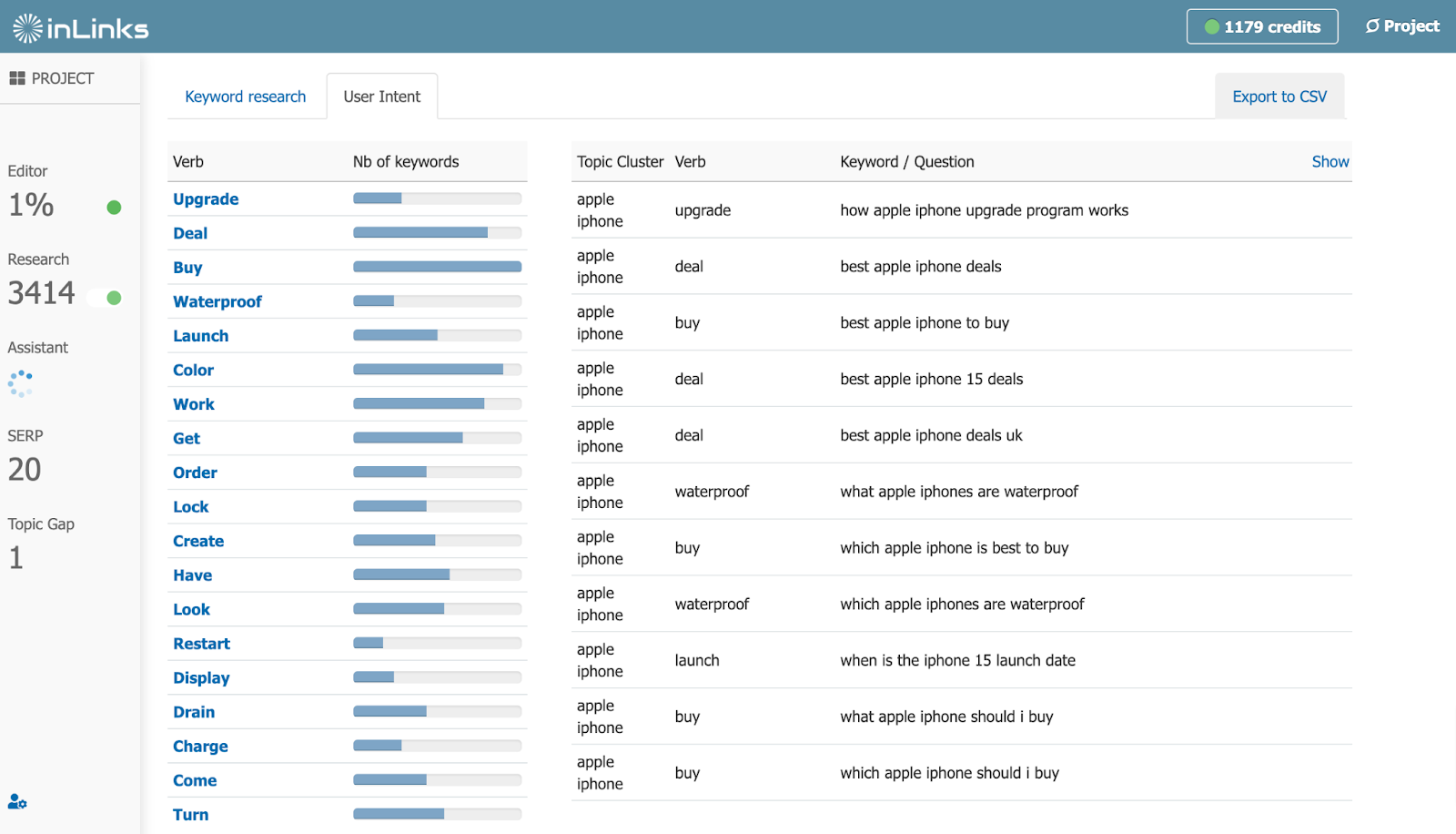This screenshot has height=834, width=1456.
Task: Open the Come verb link
Action: click(x=195, y=780)
